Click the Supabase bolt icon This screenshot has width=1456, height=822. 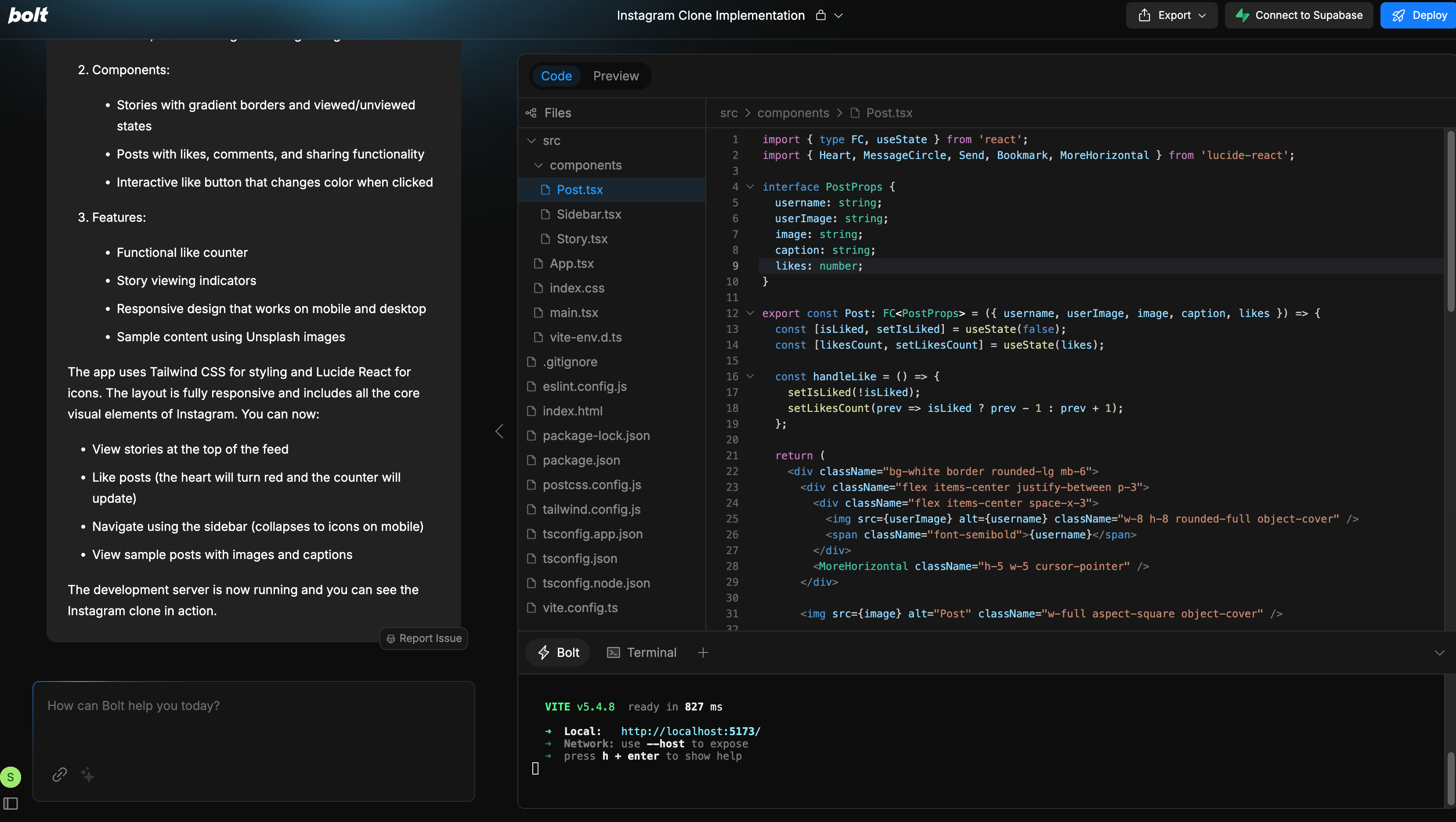pyautogui.click(x=1243, y=15)
